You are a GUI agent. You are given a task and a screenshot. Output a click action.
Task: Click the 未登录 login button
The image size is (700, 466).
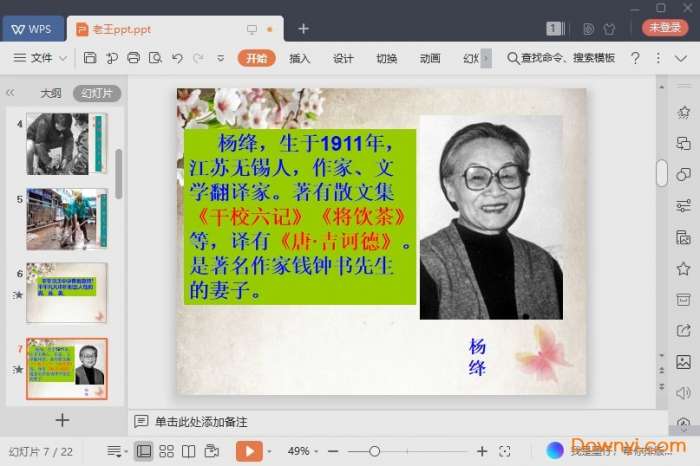coord(665,28)
